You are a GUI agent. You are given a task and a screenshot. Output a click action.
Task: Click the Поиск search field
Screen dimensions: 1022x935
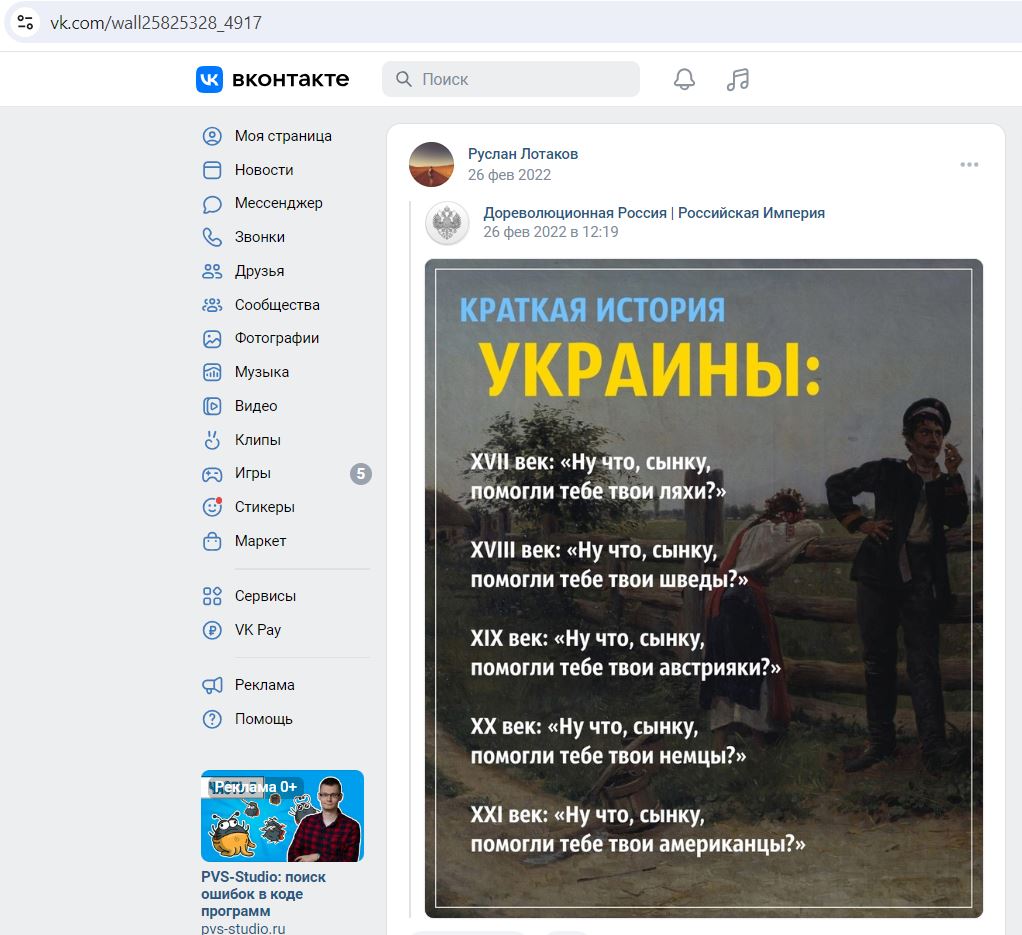pos(510,79)
